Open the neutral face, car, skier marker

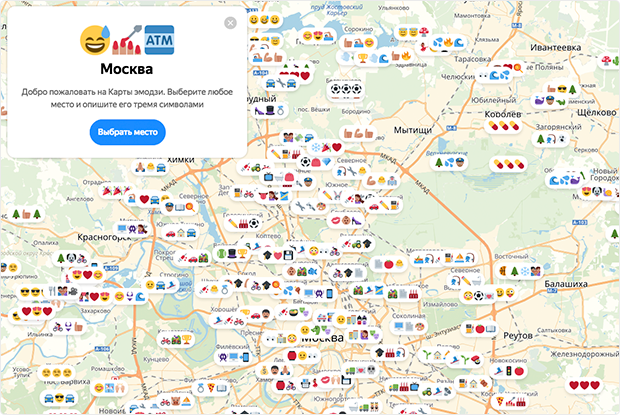(161, 285)
